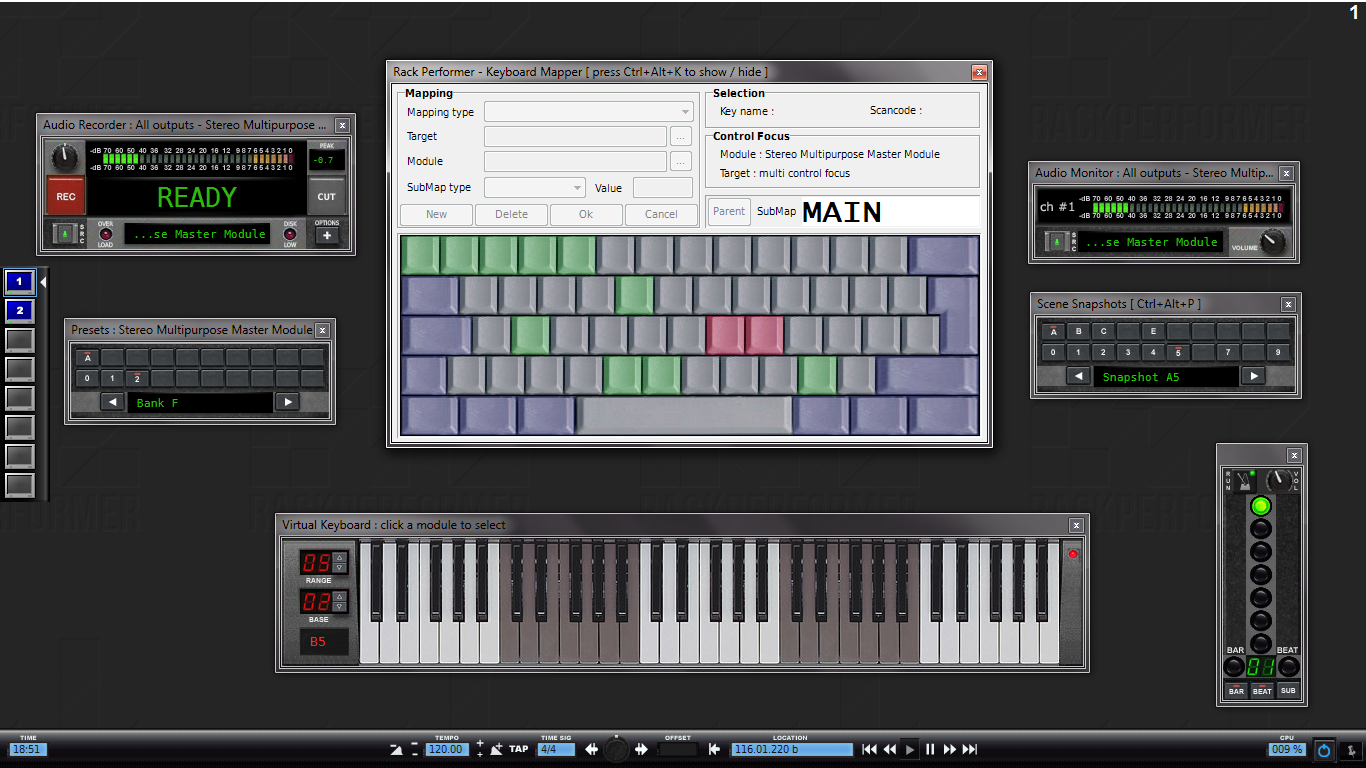
Task: Go to next preset bank after Bank F
Action: pos(287,402)
